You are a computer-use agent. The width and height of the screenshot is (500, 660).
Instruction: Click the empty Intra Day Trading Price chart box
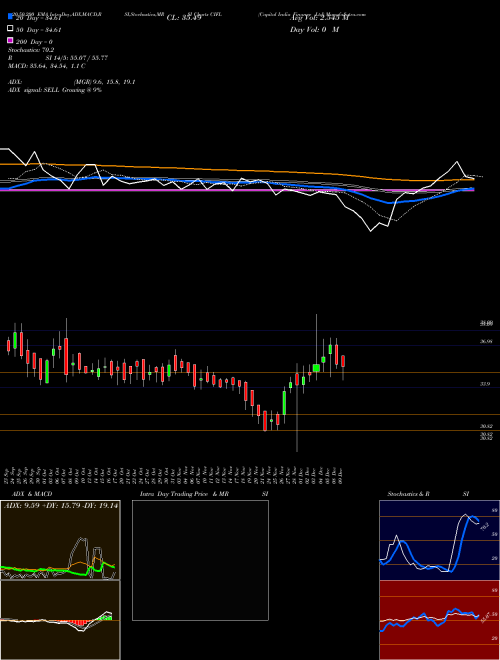coord(200,560)
